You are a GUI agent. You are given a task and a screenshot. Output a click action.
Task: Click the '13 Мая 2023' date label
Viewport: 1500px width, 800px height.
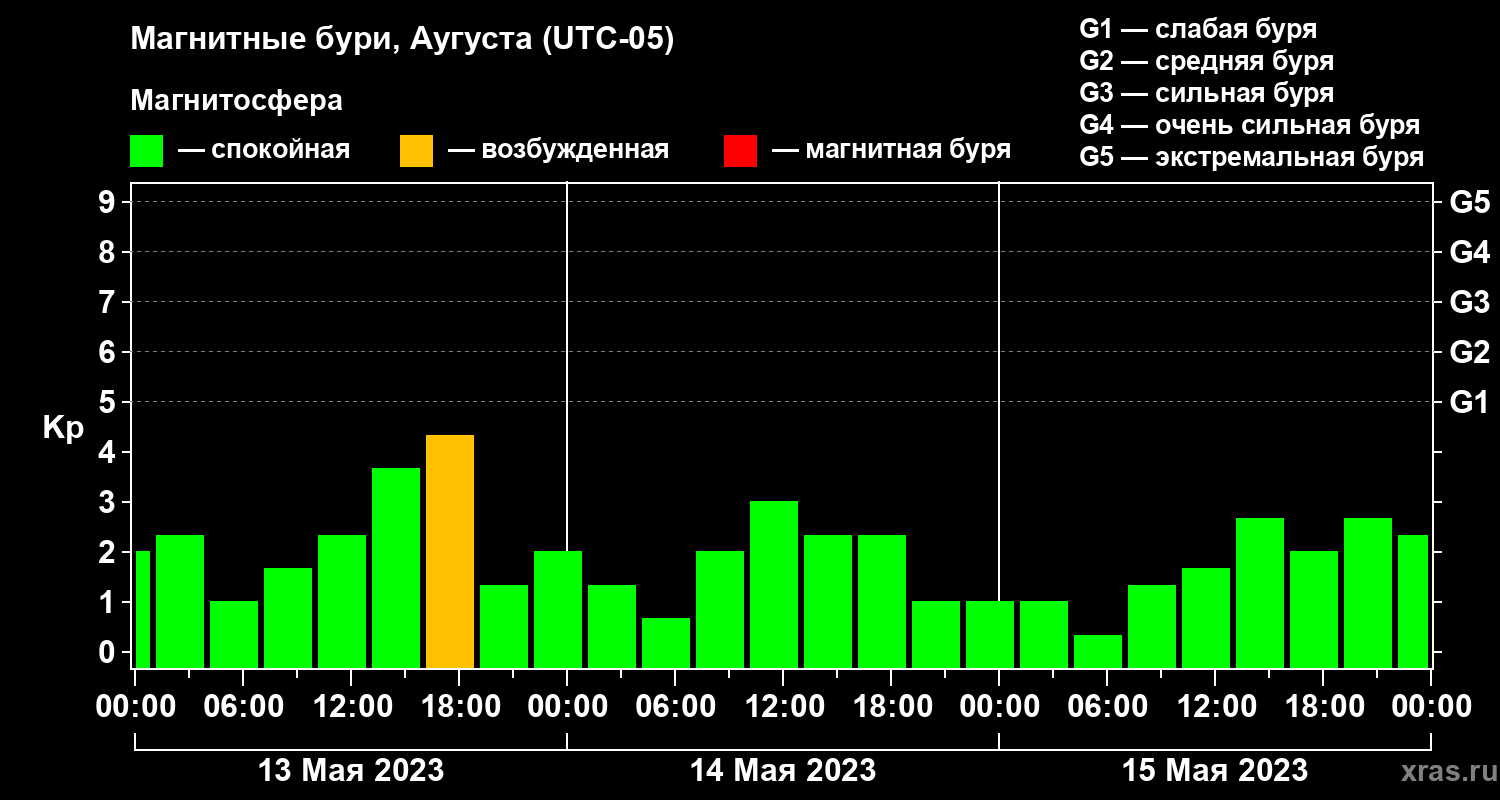click(351, 770)
